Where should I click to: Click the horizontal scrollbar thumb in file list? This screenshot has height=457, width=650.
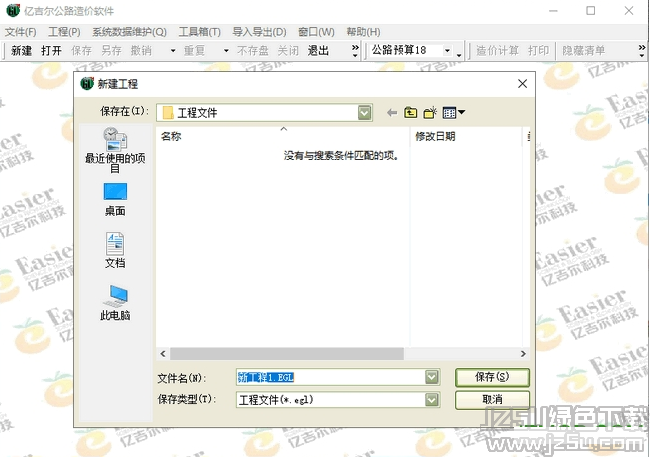point(287,354)
